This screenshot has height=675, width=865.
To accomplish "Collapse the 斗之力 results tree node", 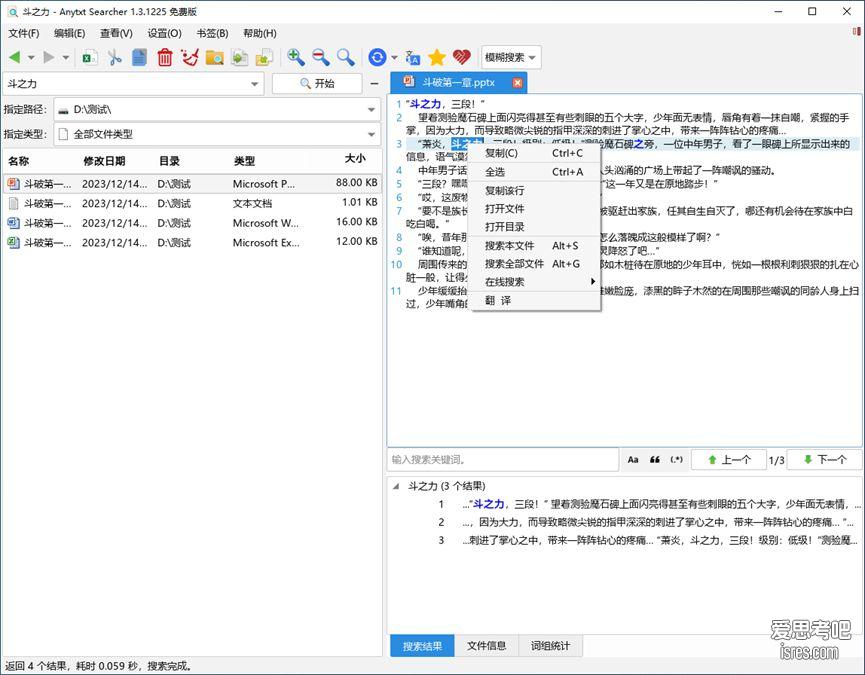I will pos(397,487).
